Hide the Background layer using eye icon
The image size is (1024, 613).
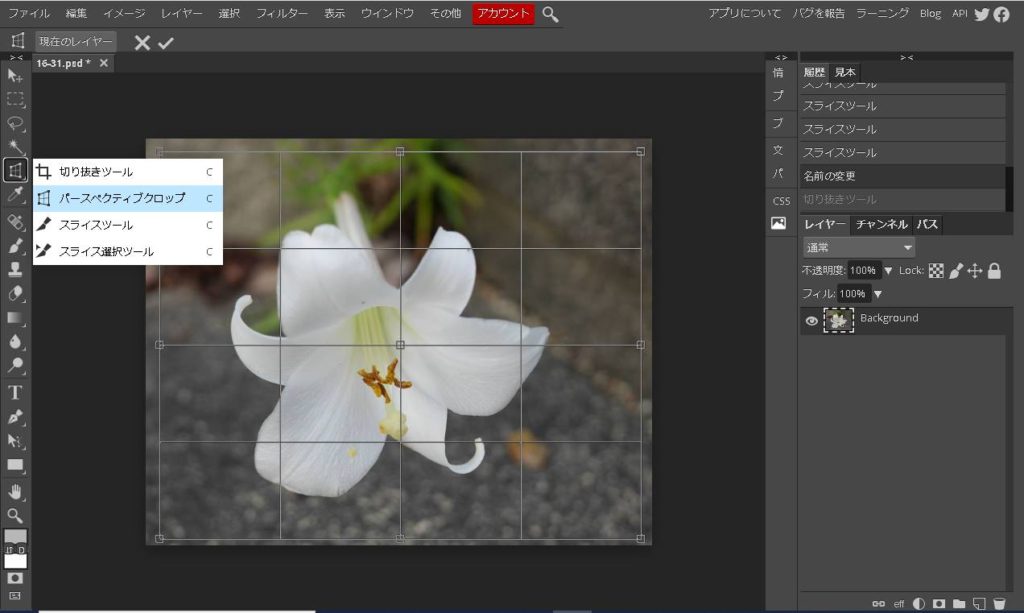click(812, 320)
